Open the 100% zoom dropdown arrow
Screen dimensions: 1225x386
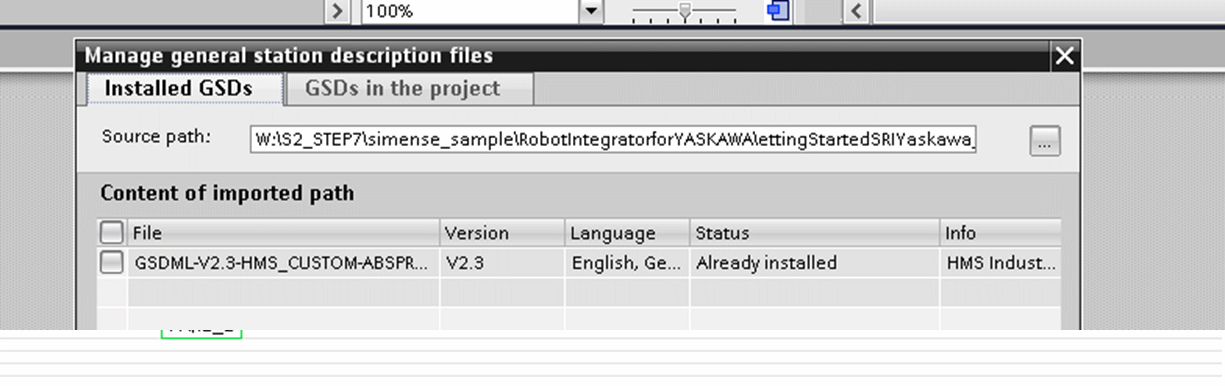592,11
